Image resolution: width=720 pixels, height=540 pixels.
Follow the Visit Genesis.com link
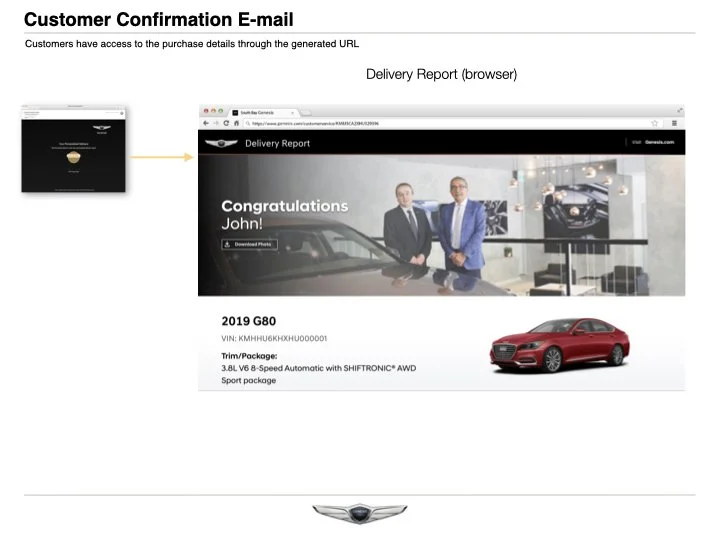coord(653,142)
